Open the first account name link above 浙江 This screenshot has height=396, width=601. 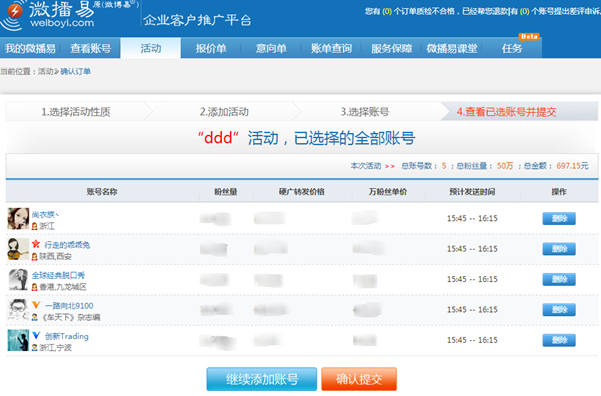[x=45, y=214]
